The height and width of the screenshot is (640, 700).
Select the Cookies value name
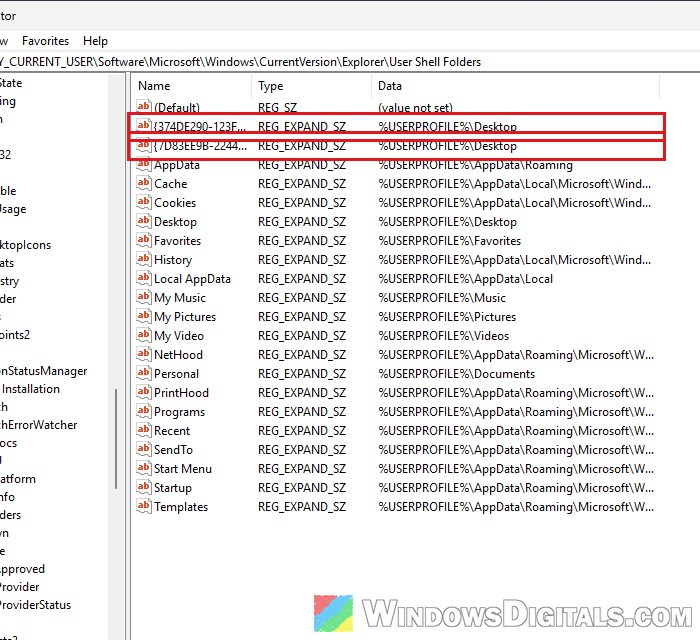(x=175, y=203)
